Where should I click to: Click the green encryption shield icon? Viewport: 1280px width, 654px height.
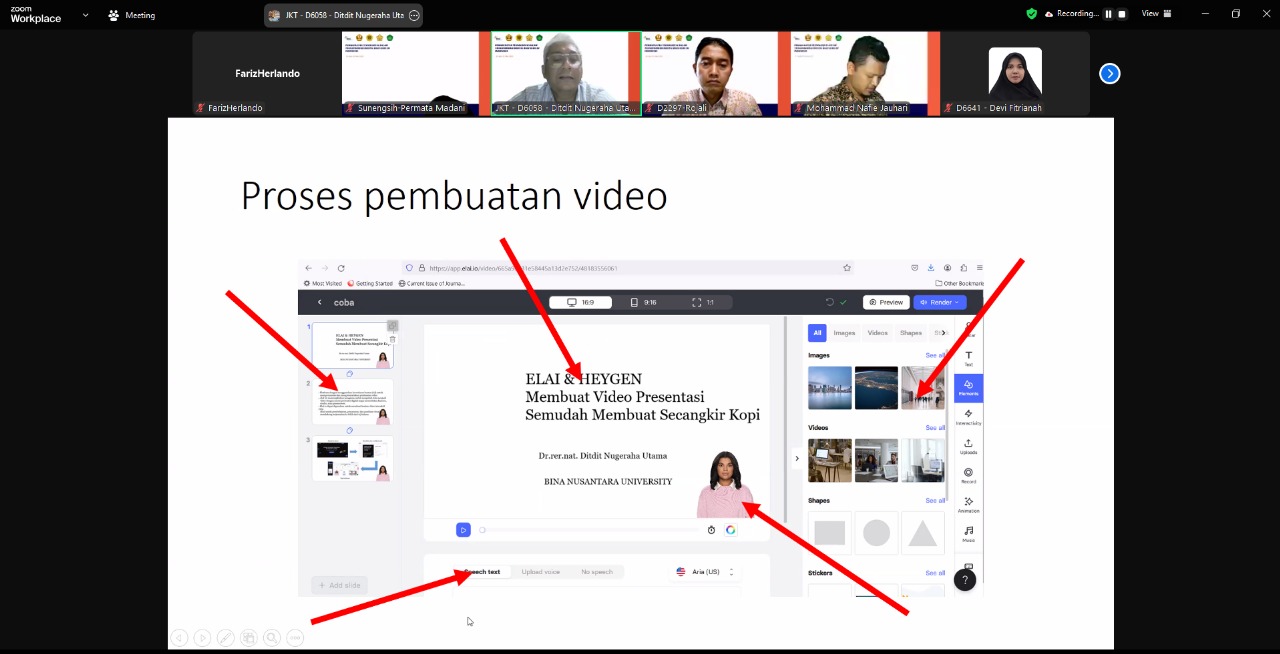tap(1031, 14)
